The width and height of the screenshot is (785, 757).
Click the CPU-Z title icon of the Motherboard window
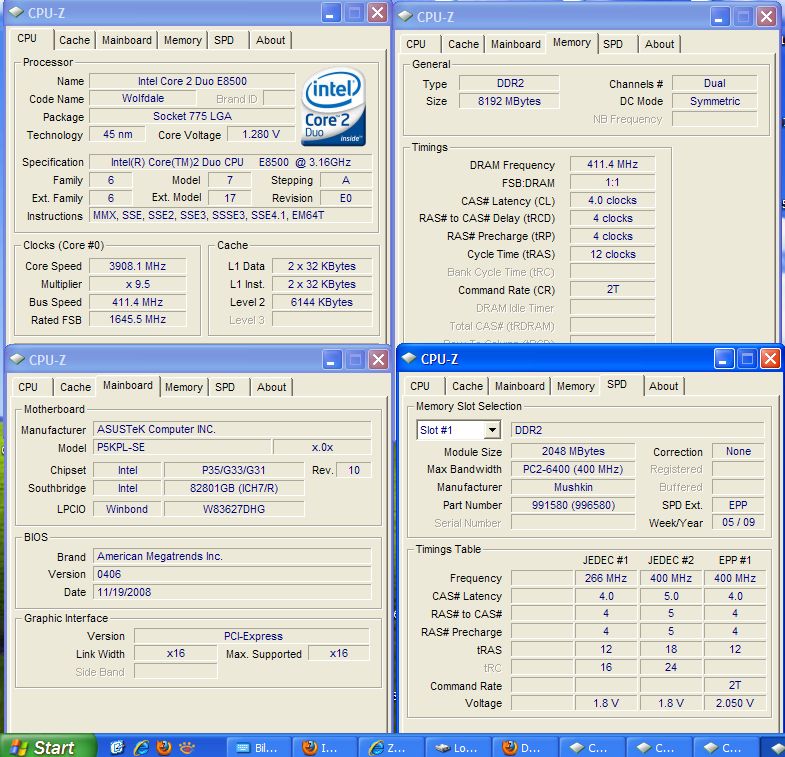click(x=17, y=359)
